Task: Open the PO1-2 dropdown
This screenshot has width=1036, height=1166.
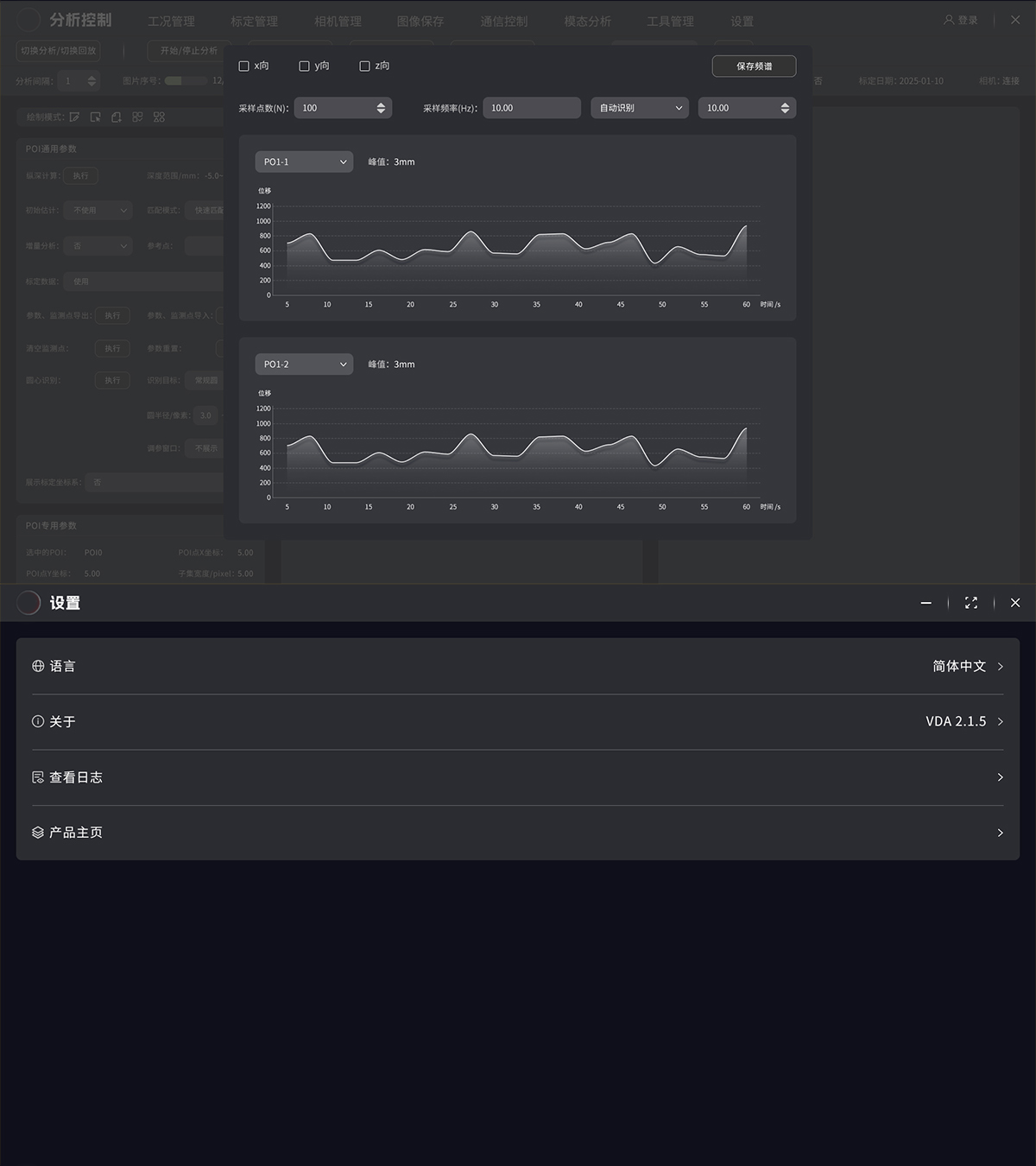Action: coord(304,364)
